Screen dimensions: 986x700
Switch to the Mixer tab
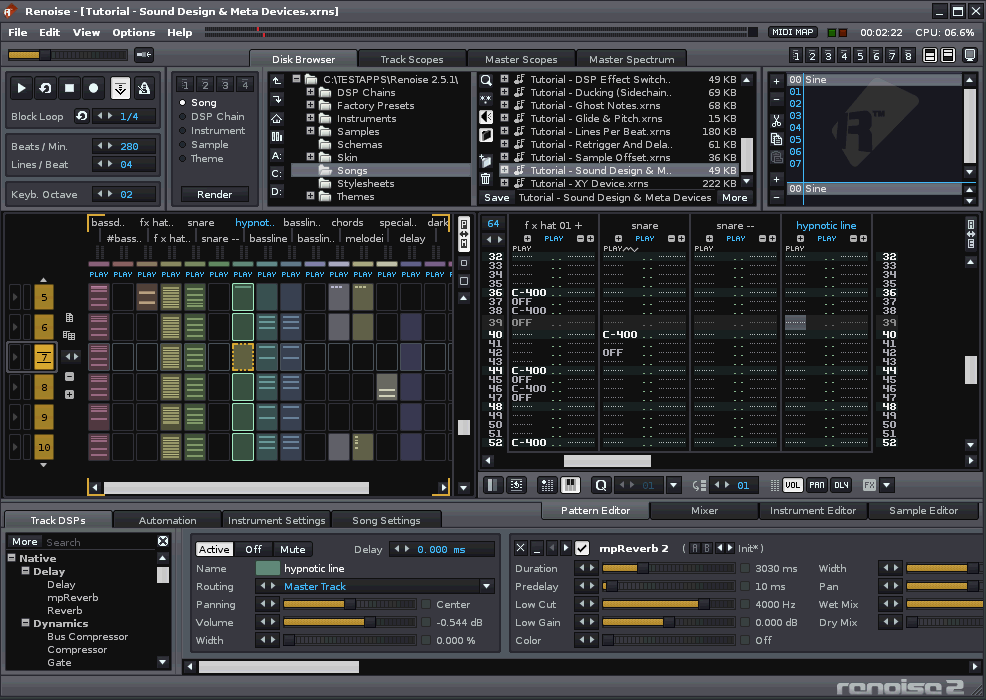point(704,510)
